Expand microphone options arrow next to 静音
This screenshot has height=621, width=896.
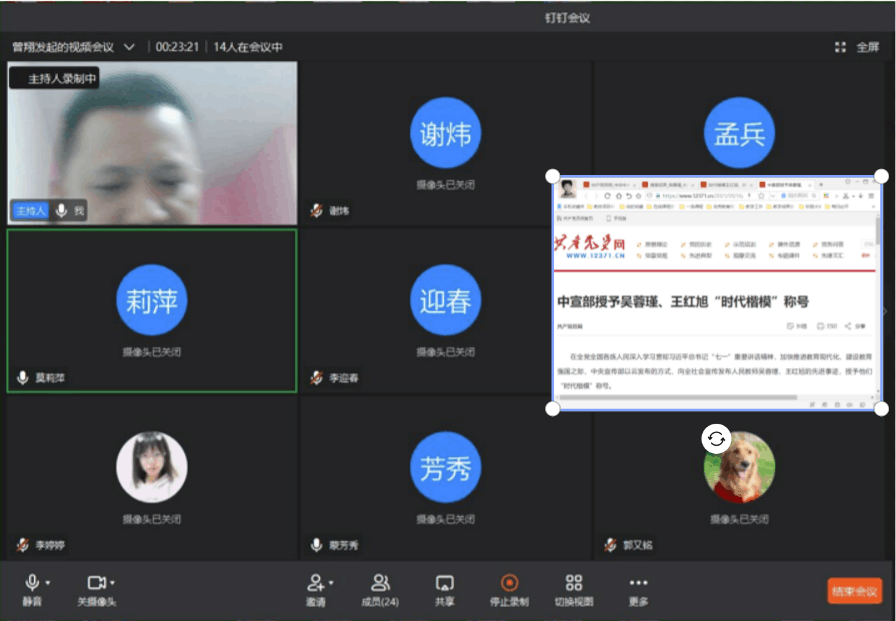tap(48, 583)
